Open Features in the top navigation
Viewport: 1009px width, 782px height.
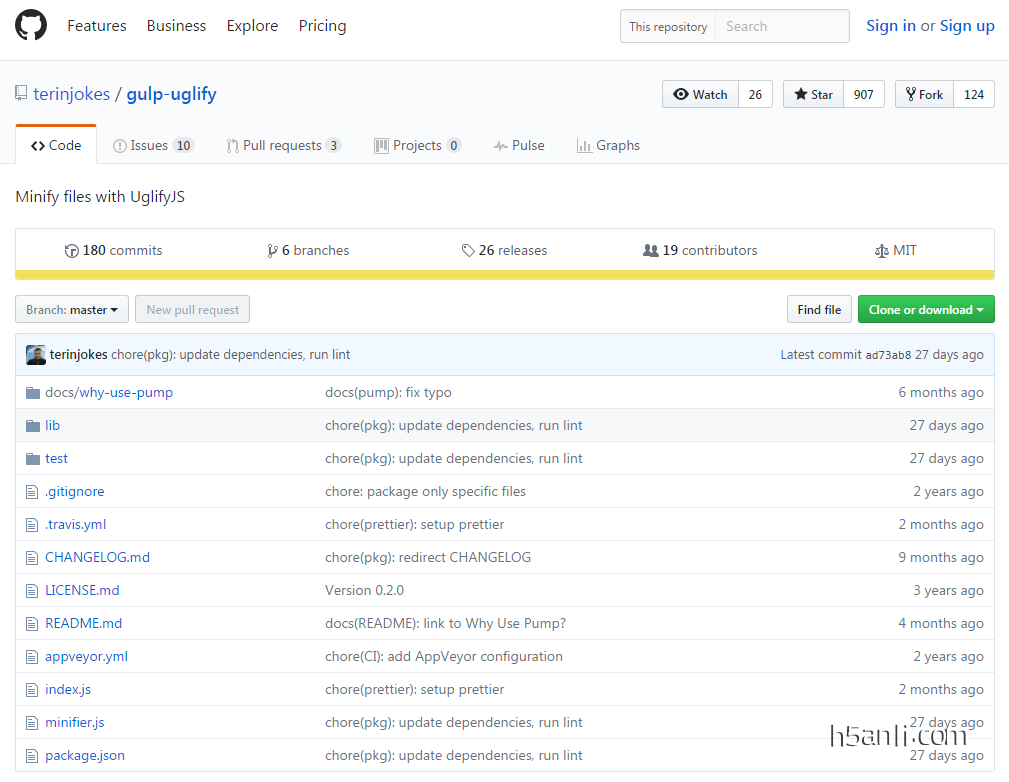click(x=97, y=26)
